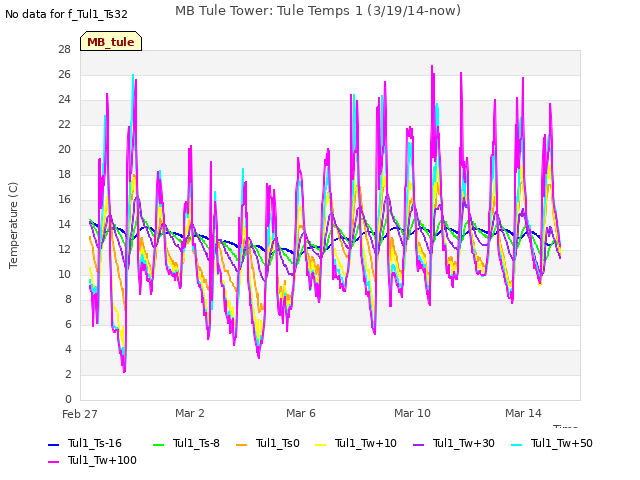
Task: Select the Tul1_Tw+30 legend label
Action: pos(464,444)
